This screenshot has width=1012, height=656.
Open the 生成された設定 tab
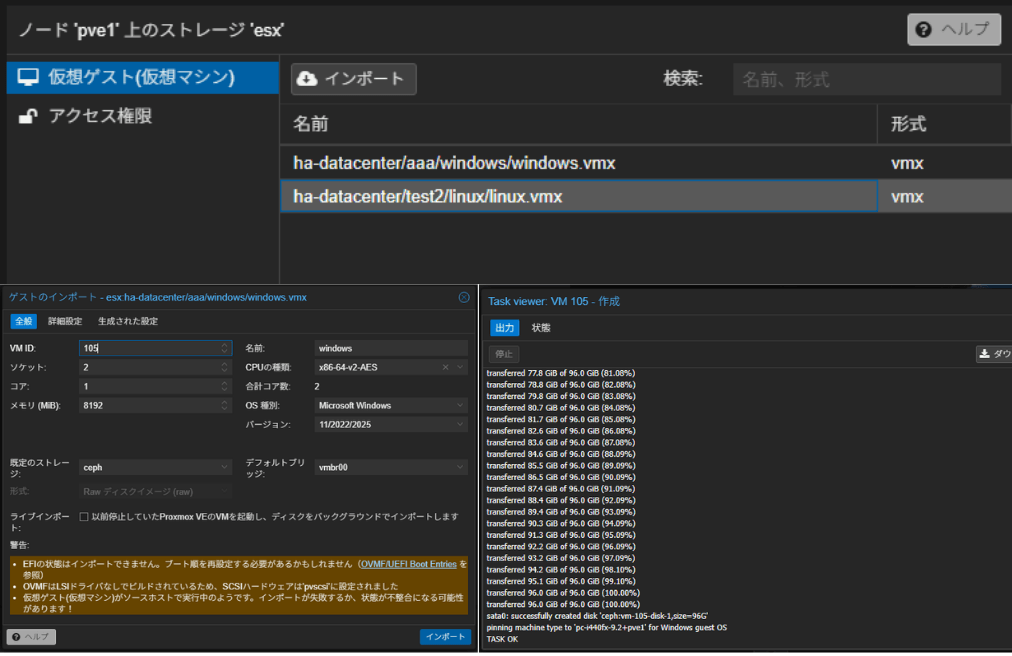(126, 321)
